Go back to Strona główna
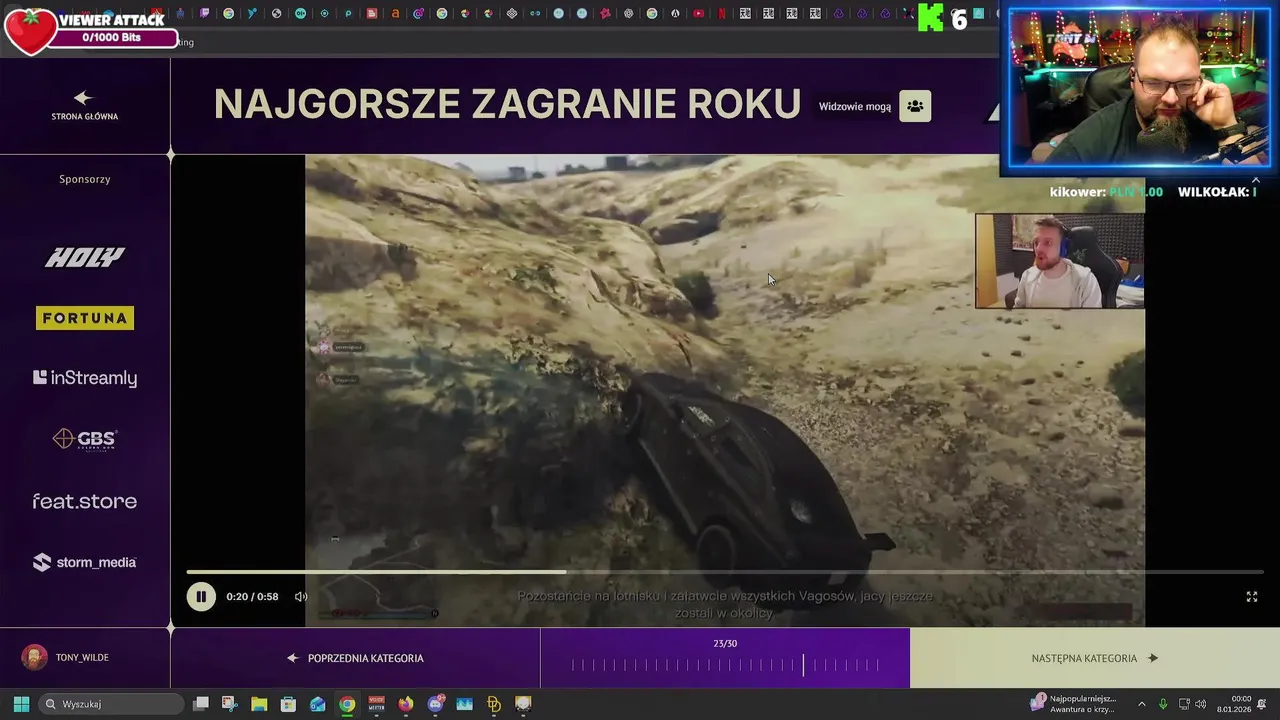 (85, 106)
